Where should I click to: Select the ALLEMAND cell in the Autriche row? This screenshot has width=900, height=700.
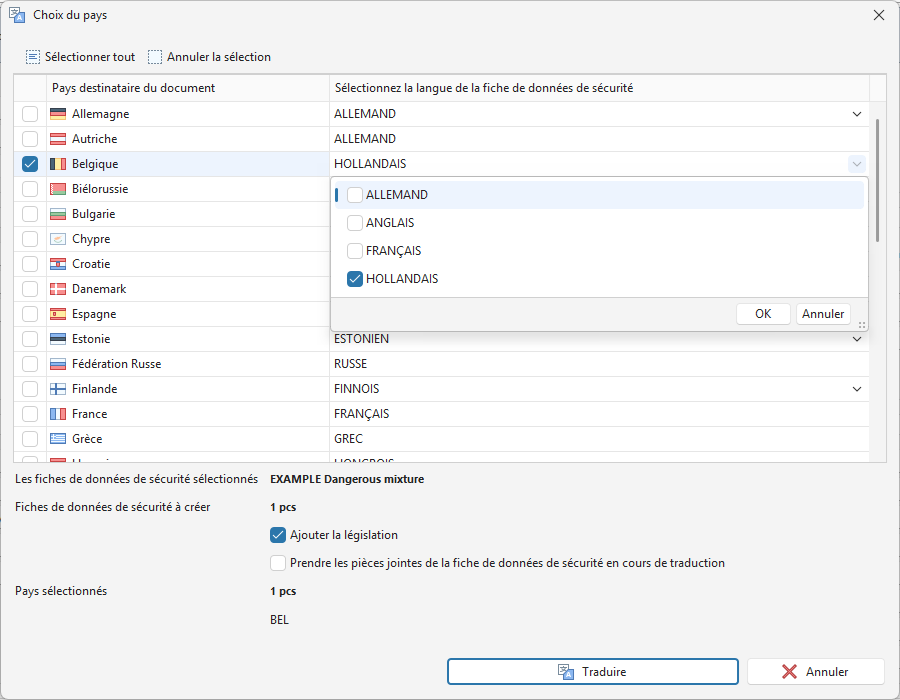[599, 139]
